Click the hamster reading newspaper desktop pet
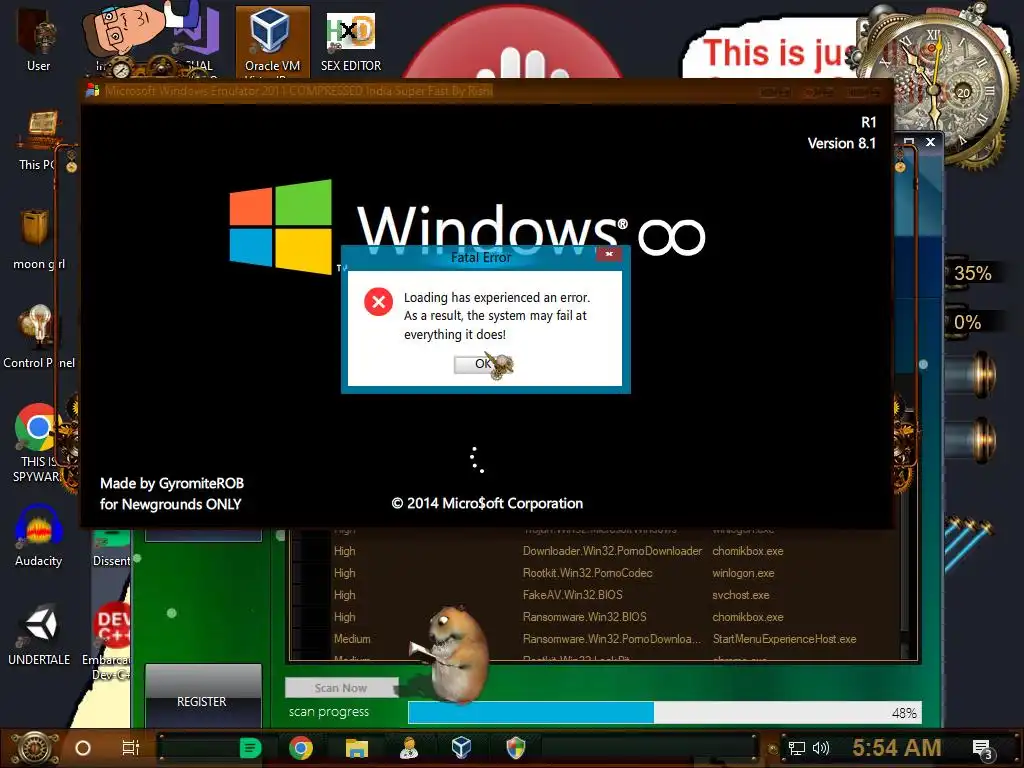 [x=451, y=653]
